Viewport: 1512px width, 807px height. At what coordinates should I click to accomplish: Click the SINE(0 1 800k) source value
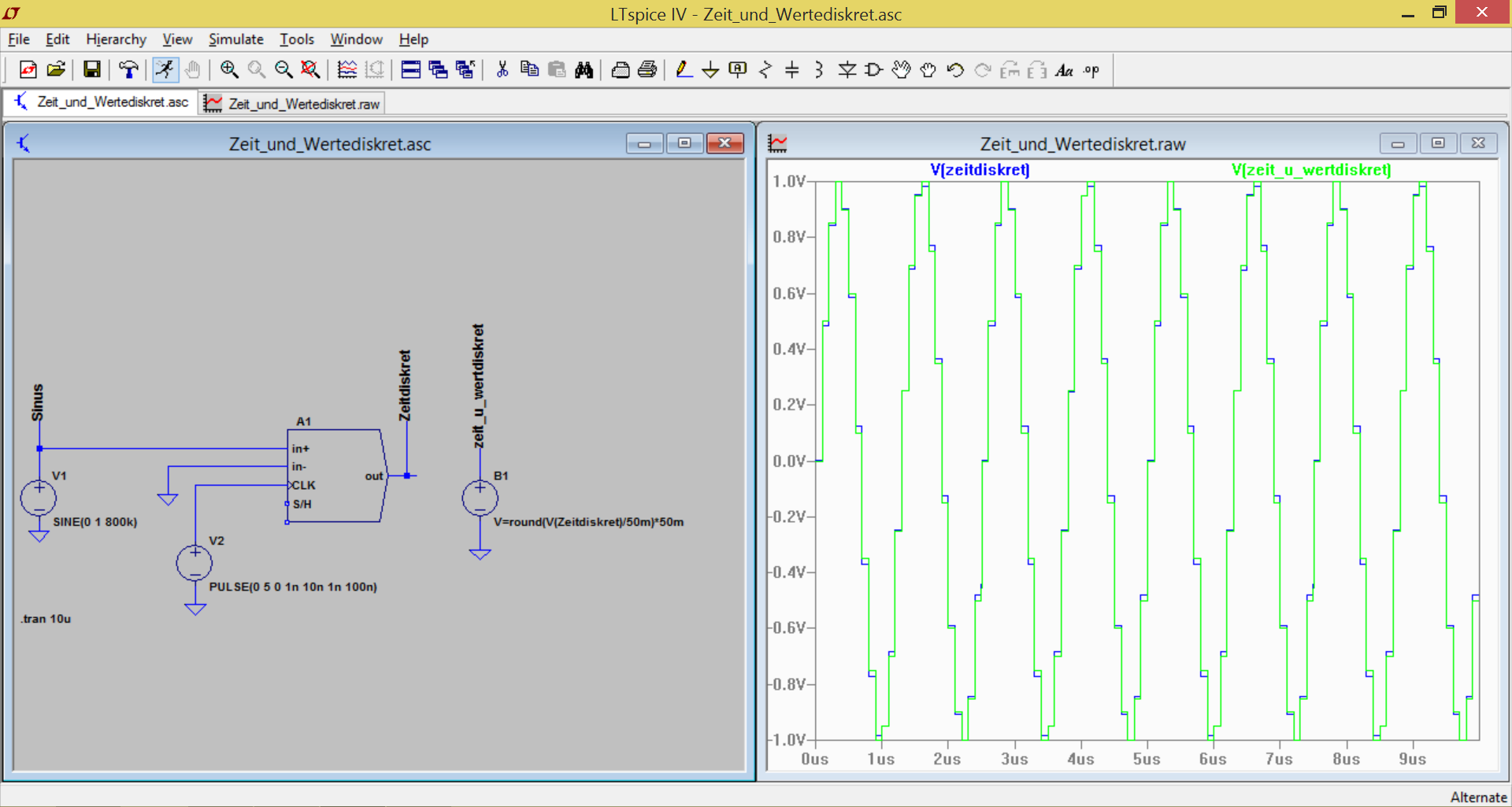(95, 522)
